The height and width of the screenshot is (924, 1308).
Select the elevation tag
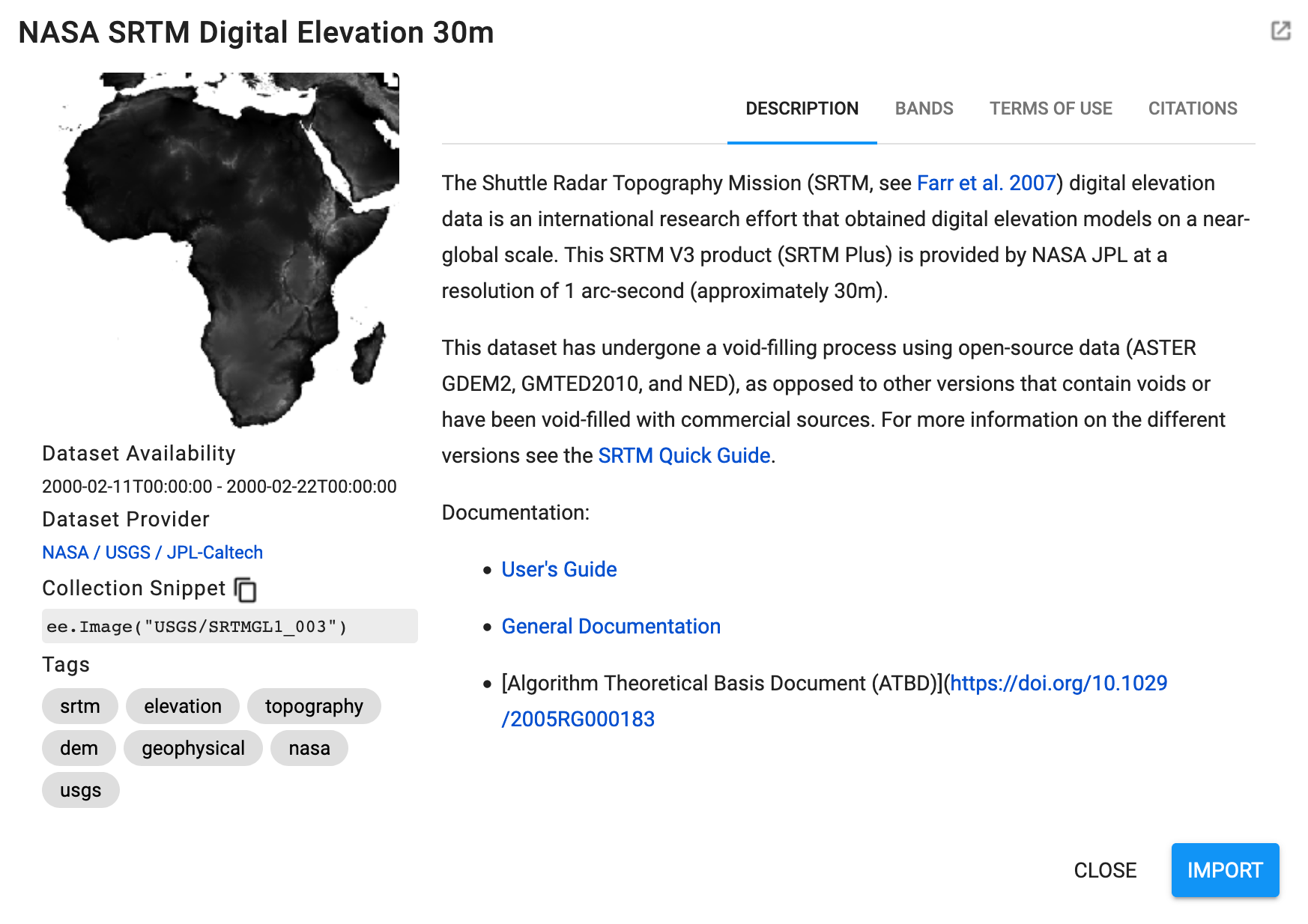tap(183, 707)
